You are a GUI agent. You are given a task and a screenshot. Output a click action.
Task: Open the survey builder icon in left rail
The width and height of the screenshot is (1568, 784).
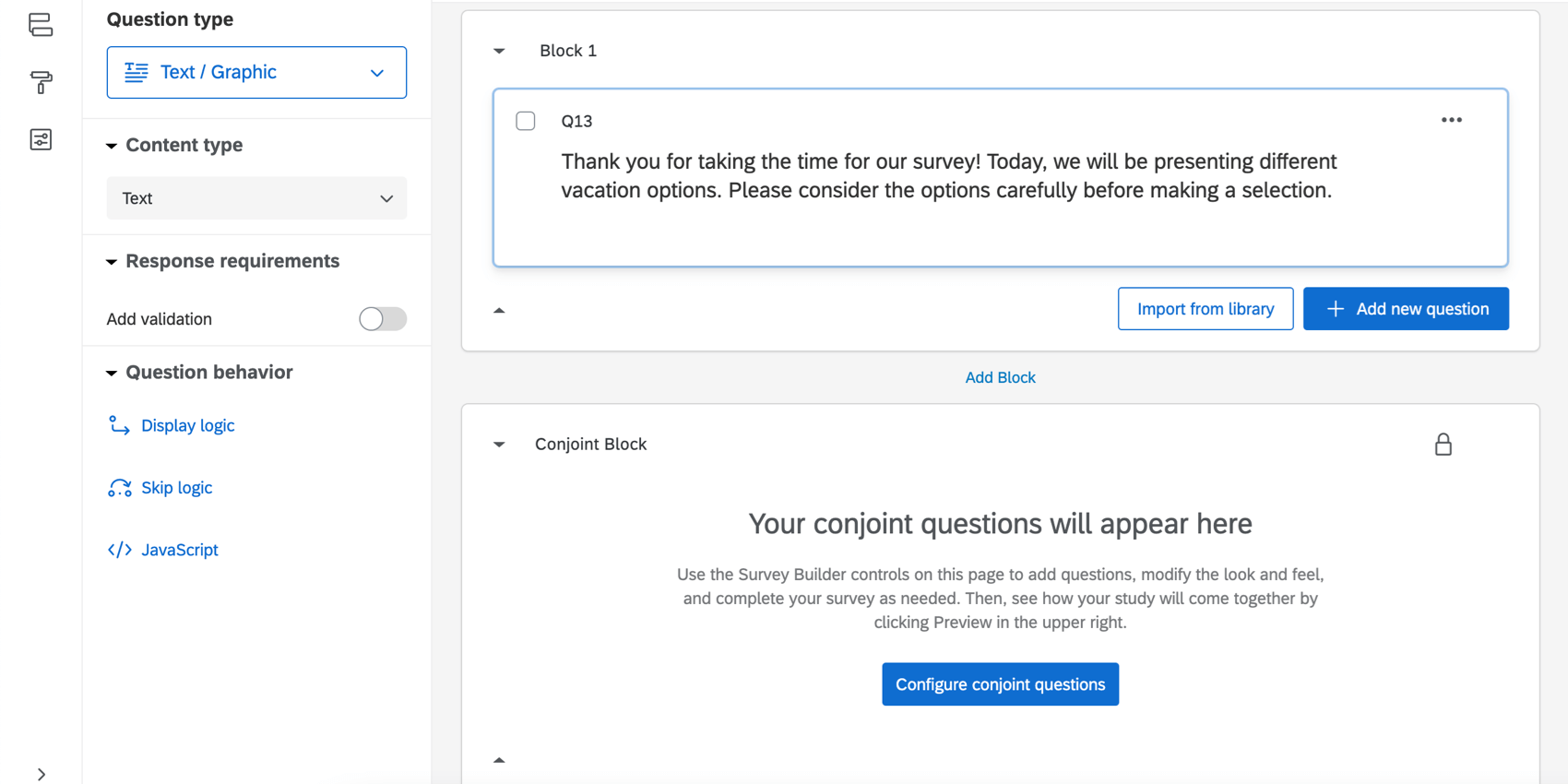click(41, 25)
